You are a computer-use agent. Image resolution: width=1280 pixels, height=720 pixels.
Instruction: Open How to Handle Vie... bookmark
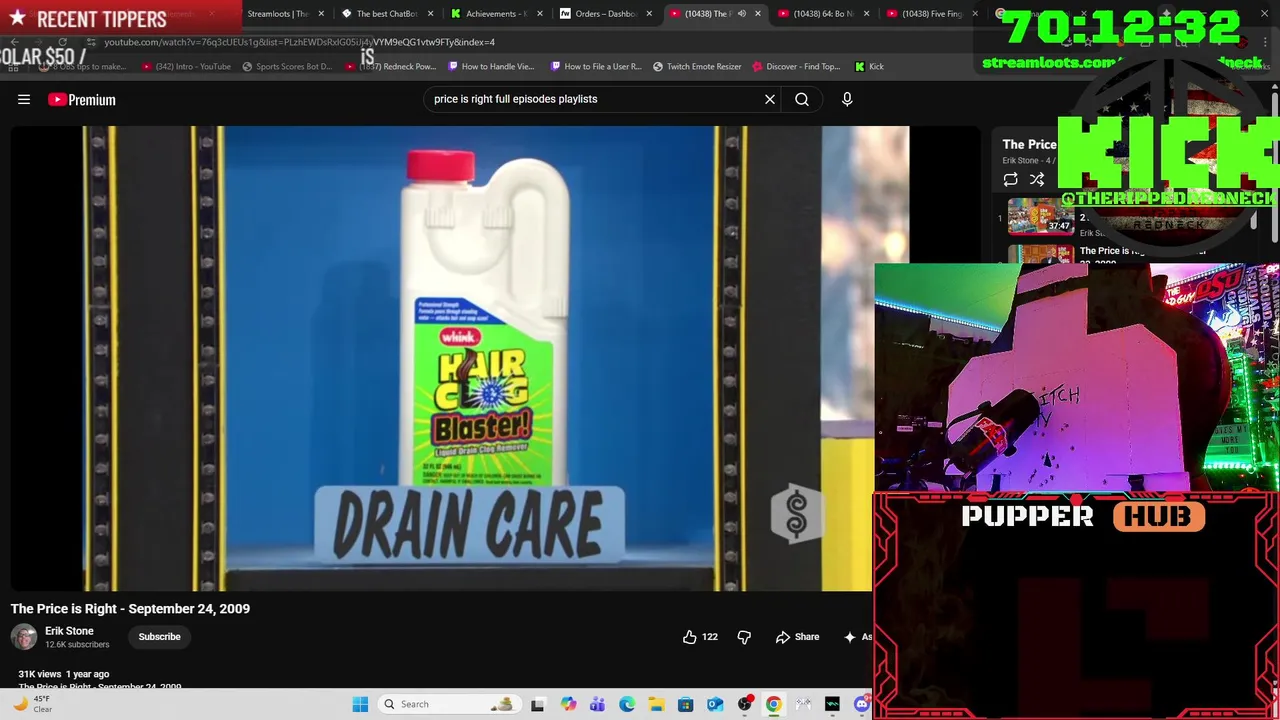(x=491, y=67)
